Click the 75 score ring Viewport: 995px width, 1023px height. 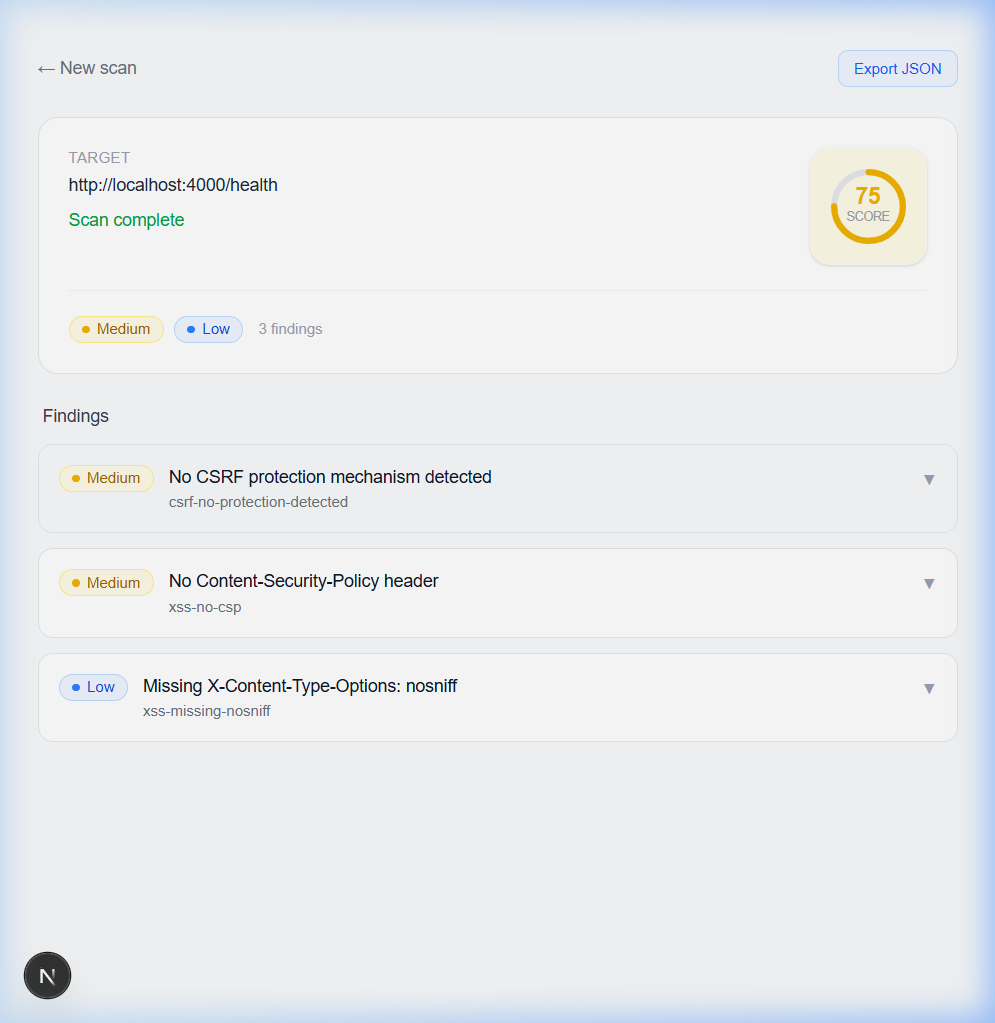coord(868,206)
